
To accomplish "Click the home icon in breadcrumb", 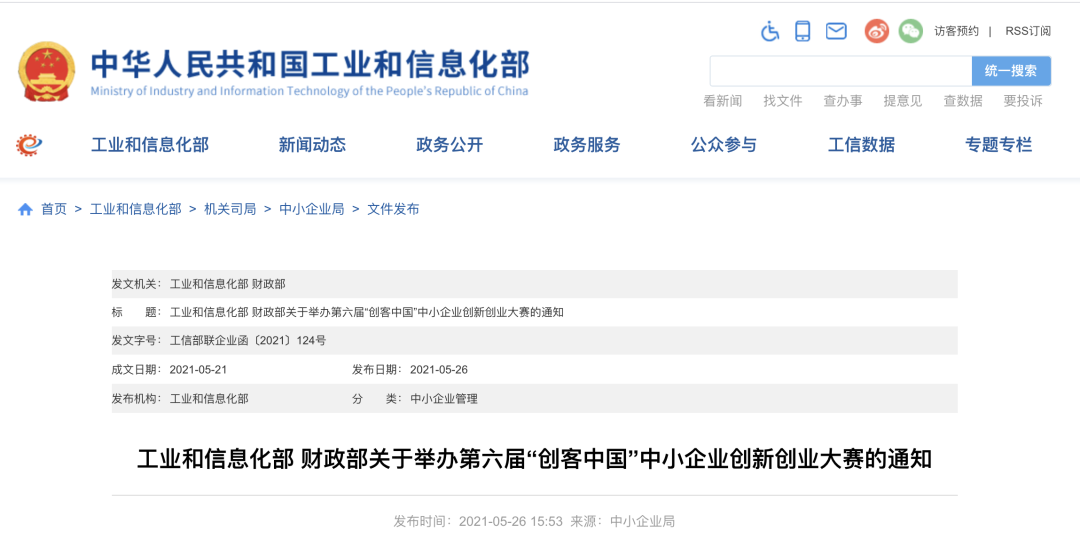I will [25, 209].
